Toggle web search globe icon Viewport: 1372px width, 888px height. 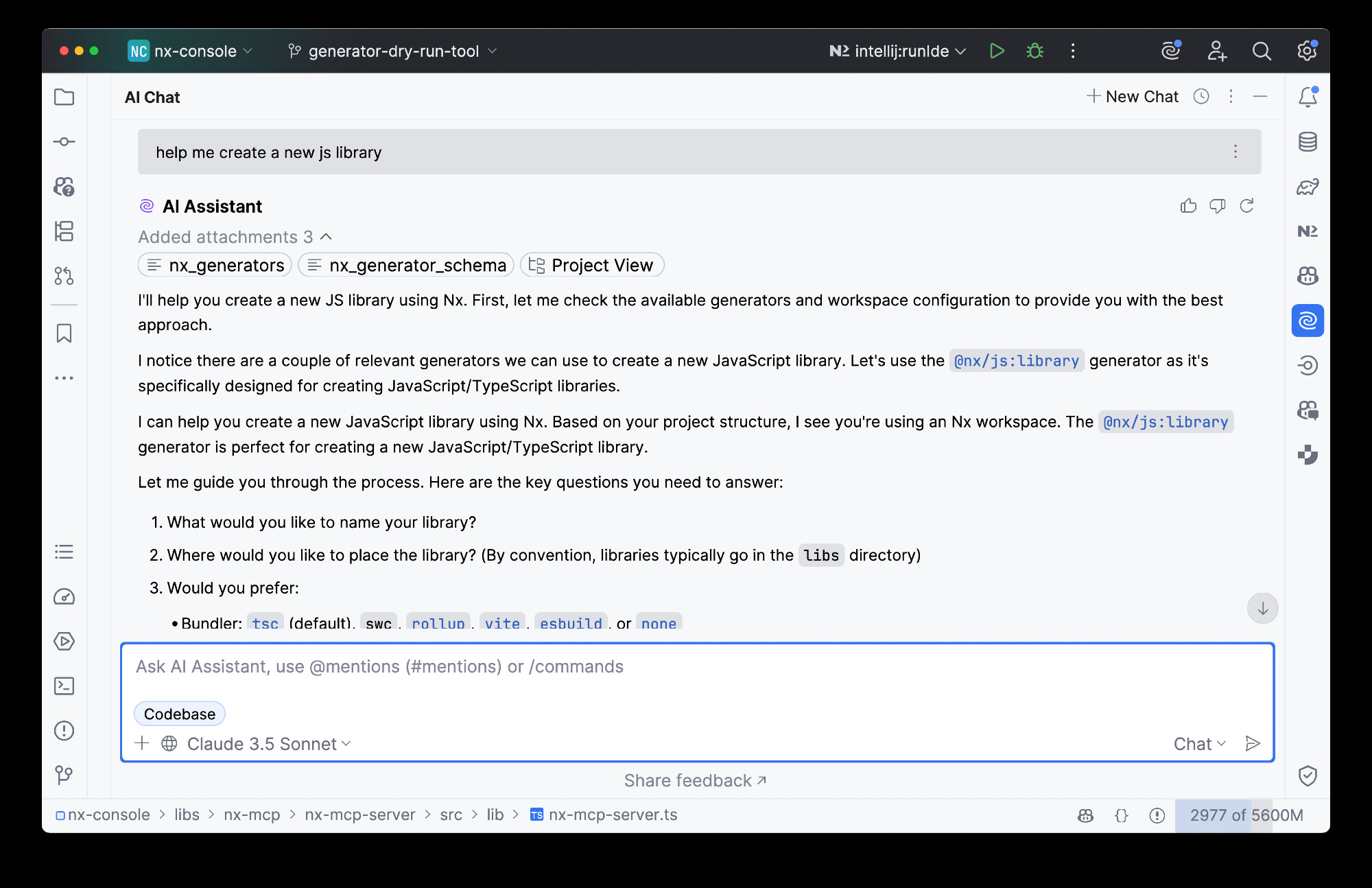pyautogui.click(x=169, y=744)
